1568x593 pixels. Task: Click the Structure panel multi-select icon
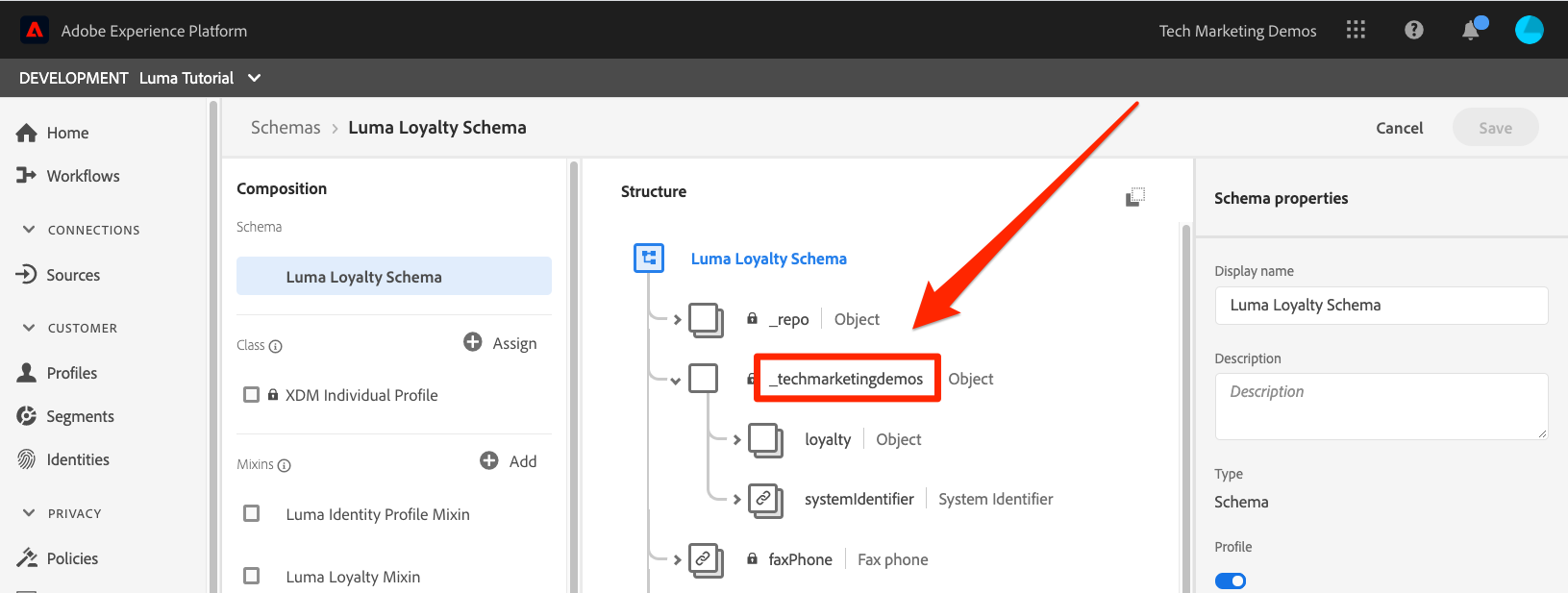[1135, 196]
